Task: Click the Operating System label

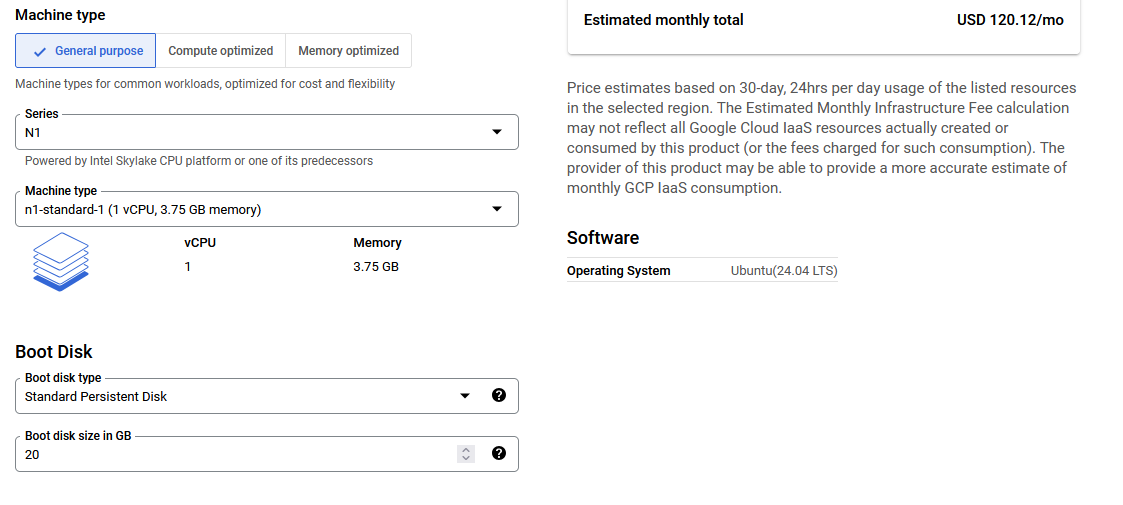Action: tap(619, 271)
